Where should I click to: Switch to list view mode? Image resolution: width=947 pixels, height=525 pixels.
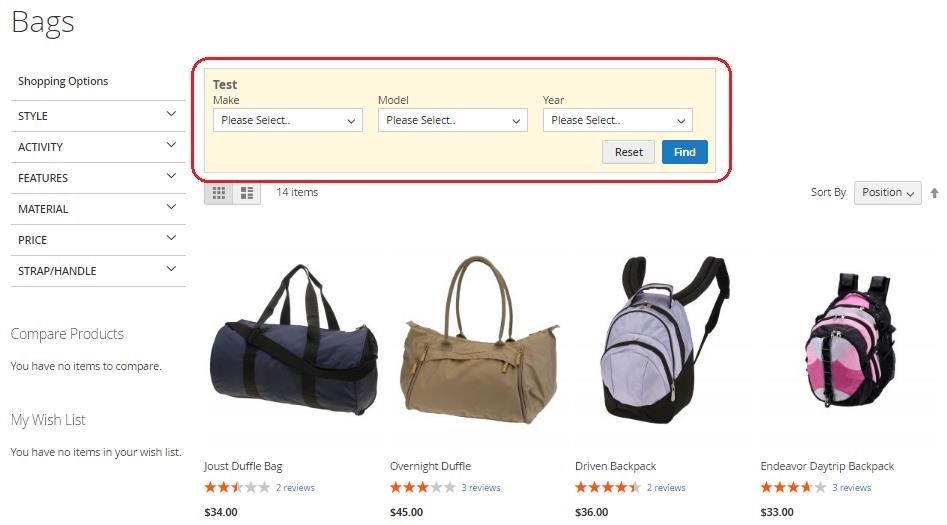click(246, 193)
